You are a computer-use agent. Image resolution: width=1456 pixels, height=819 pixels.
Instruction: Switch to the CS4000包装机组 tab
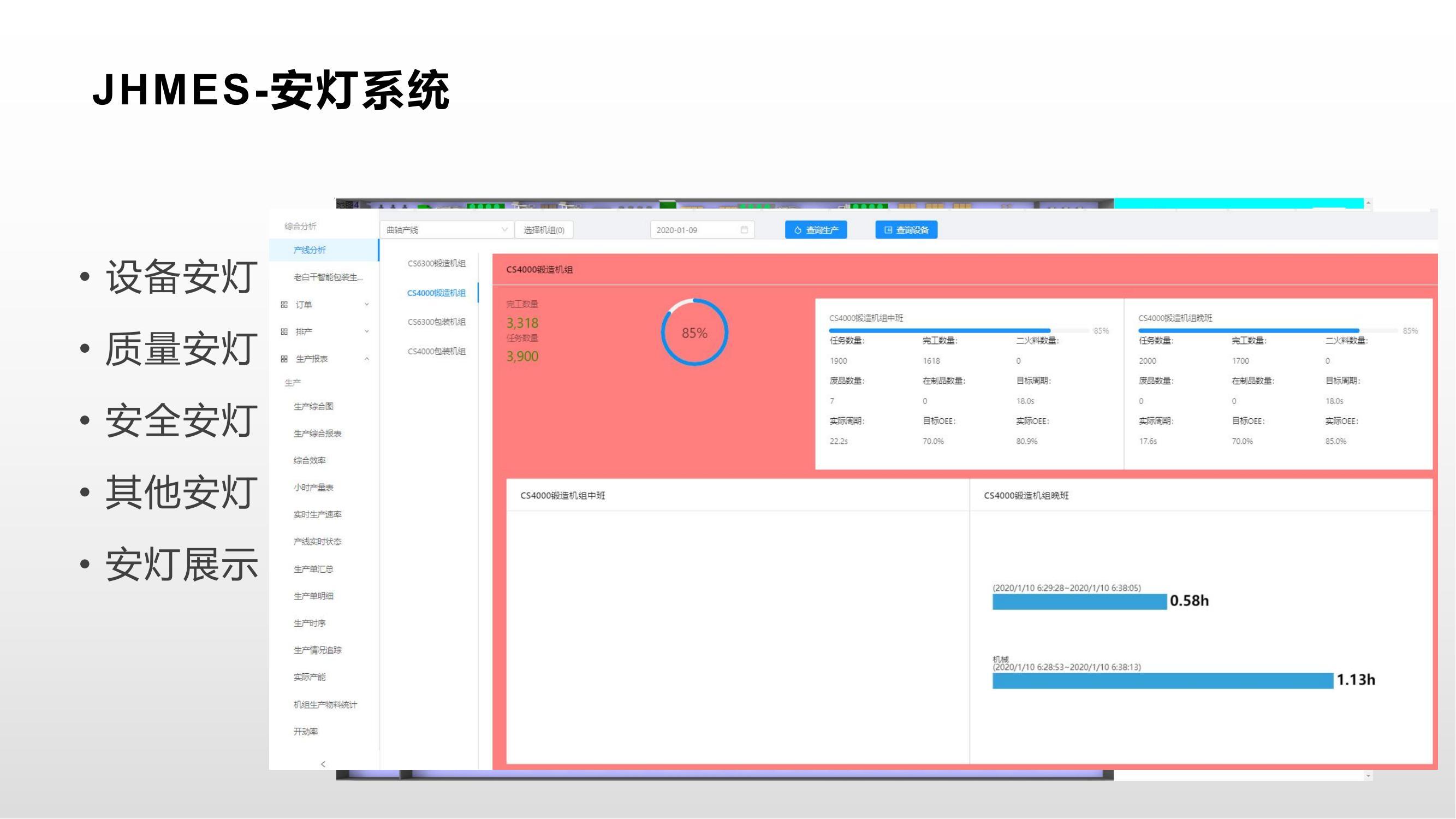436,352
